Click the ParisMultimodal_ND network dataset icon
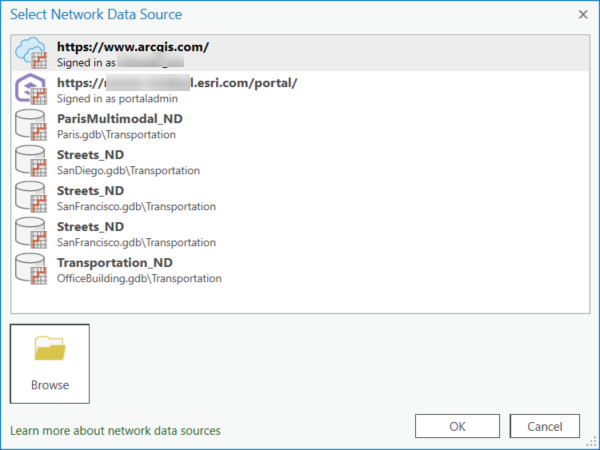The image size is (600, 450). point(32,126)
